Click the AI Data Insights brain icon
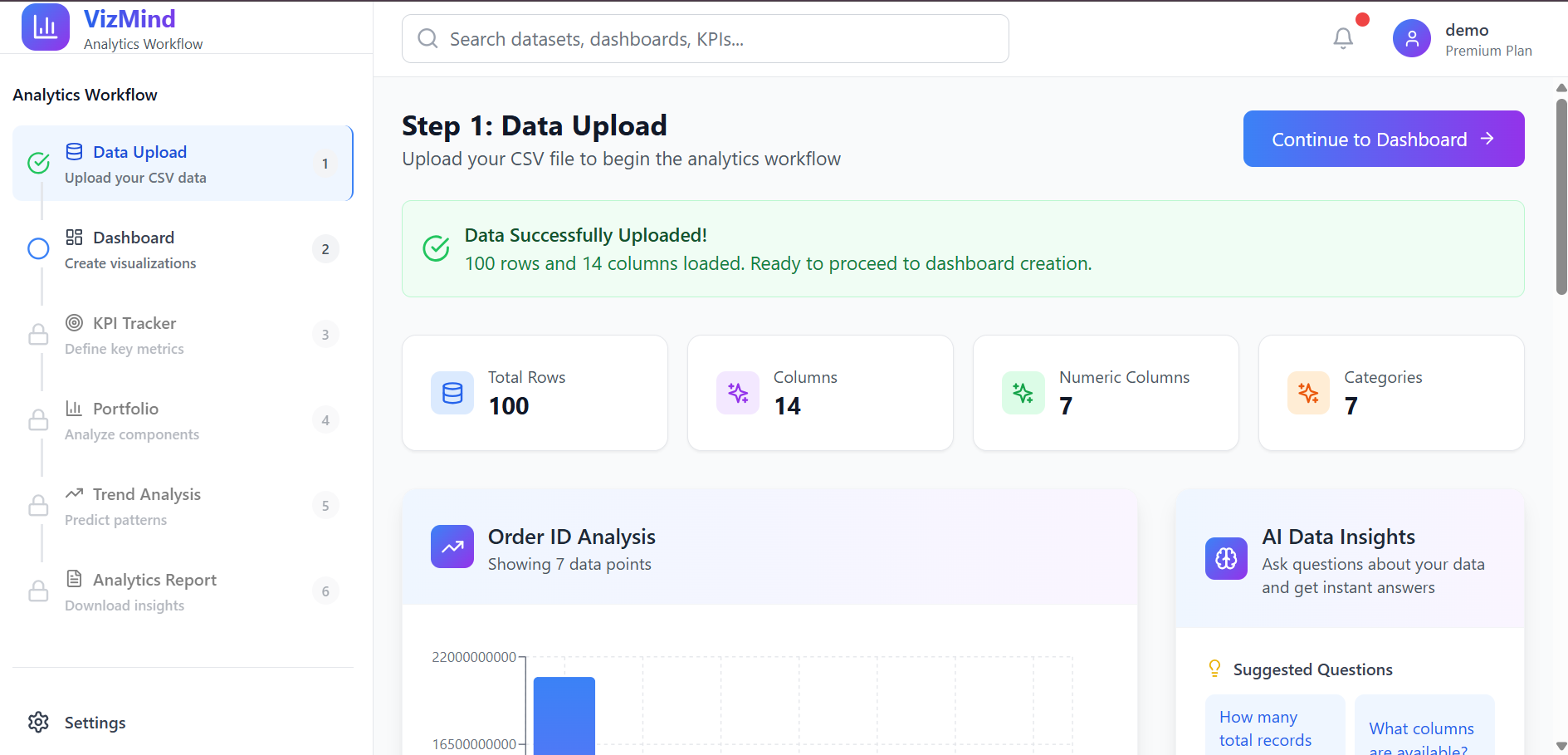 1226,558
